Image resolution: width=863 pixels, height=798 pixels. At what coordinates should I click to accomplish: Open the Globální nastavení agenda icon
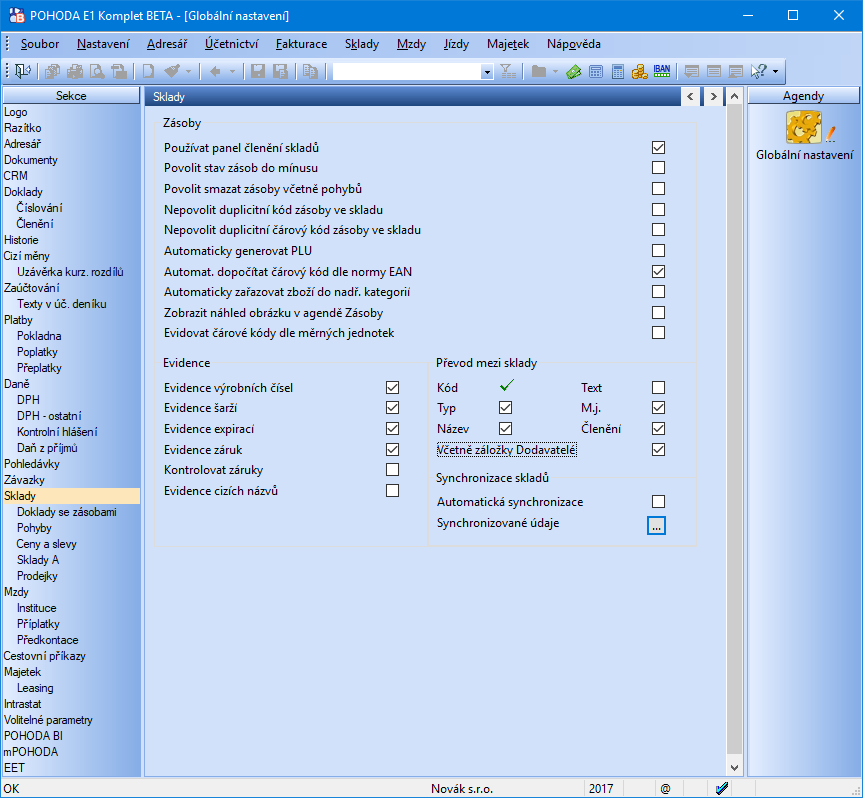click(805, 127)
